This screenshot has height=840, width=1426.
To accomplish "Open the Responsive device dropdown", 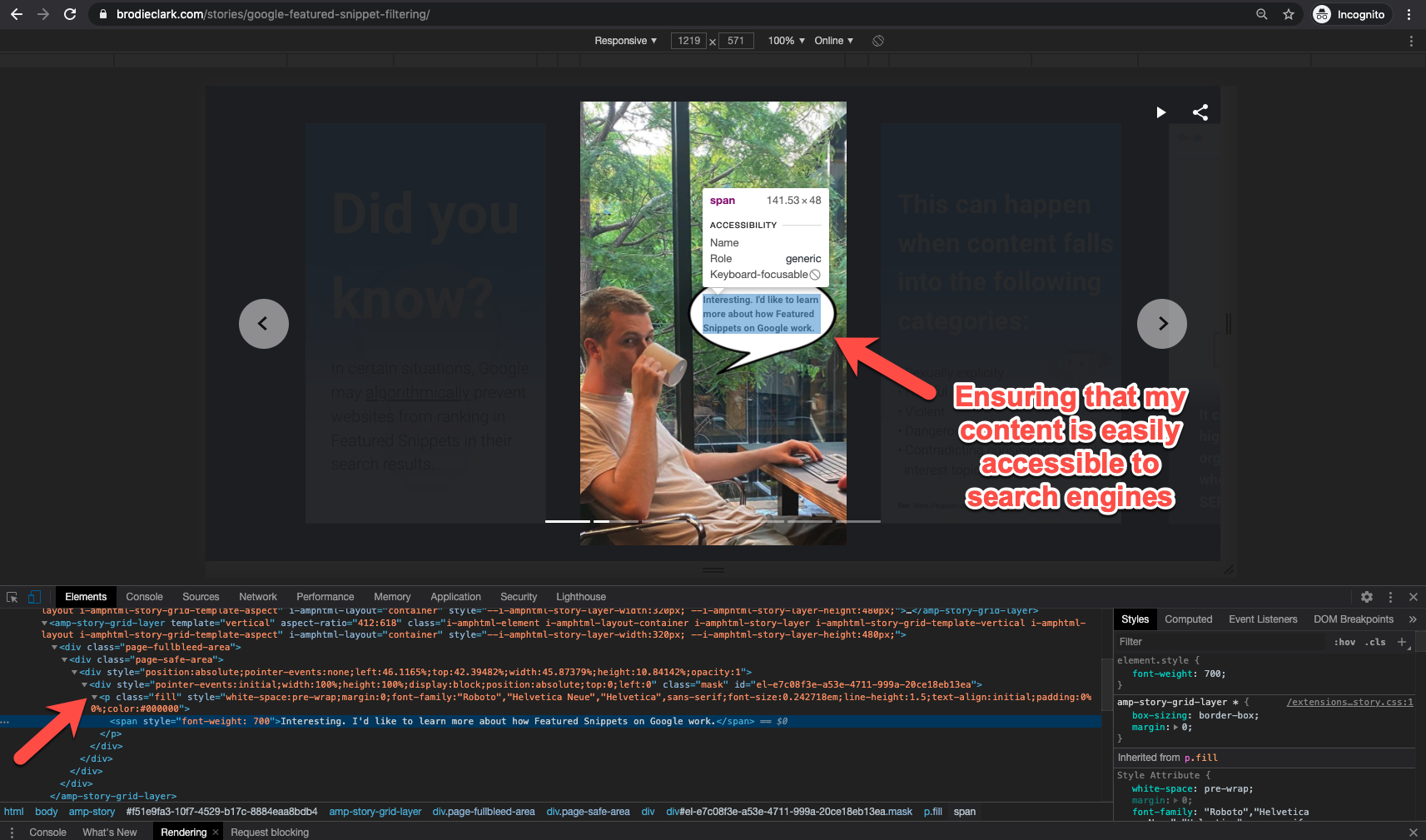I will pos(624,40).
